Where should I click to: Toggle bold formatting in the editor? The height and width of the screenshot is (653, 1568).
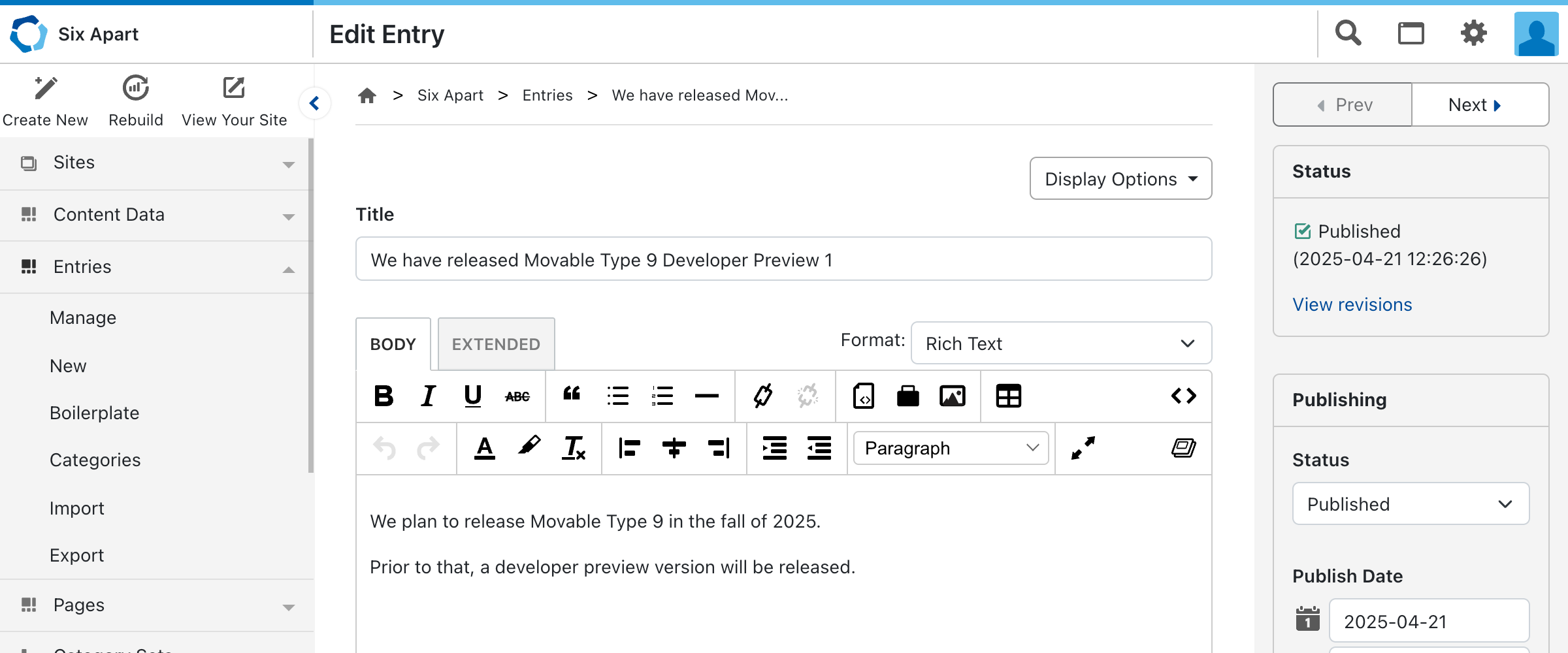(x=384, y=396)
